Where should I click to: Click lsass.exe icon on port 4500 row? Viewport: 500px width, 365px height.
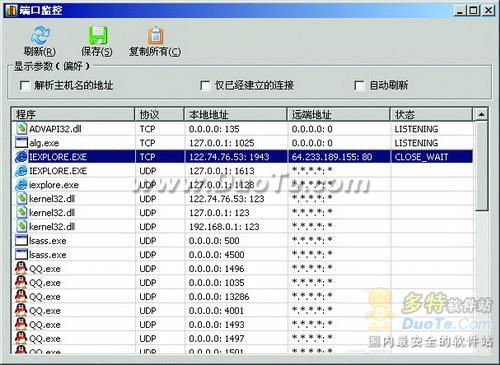click(21, 254)
